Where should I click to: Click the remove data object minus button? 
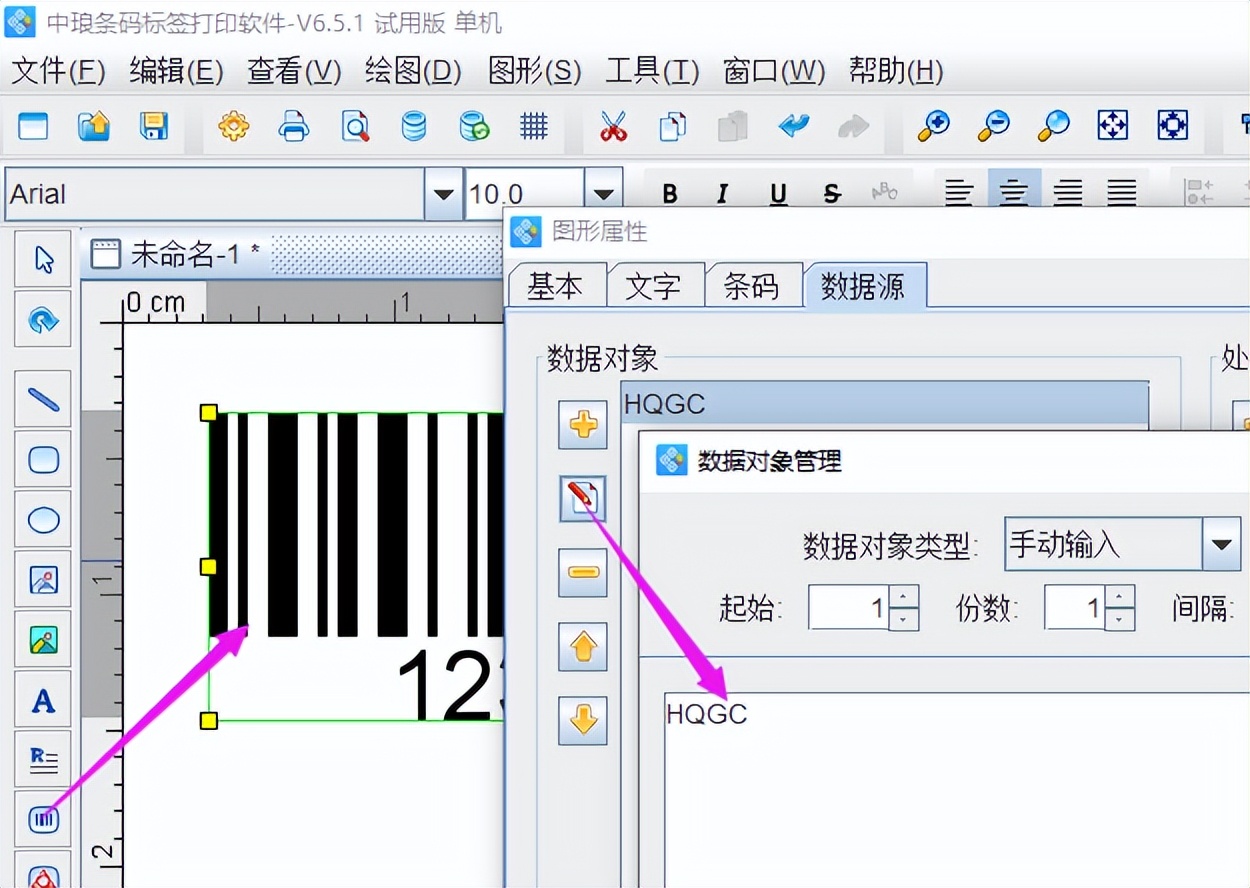click(x=583, y=572)
